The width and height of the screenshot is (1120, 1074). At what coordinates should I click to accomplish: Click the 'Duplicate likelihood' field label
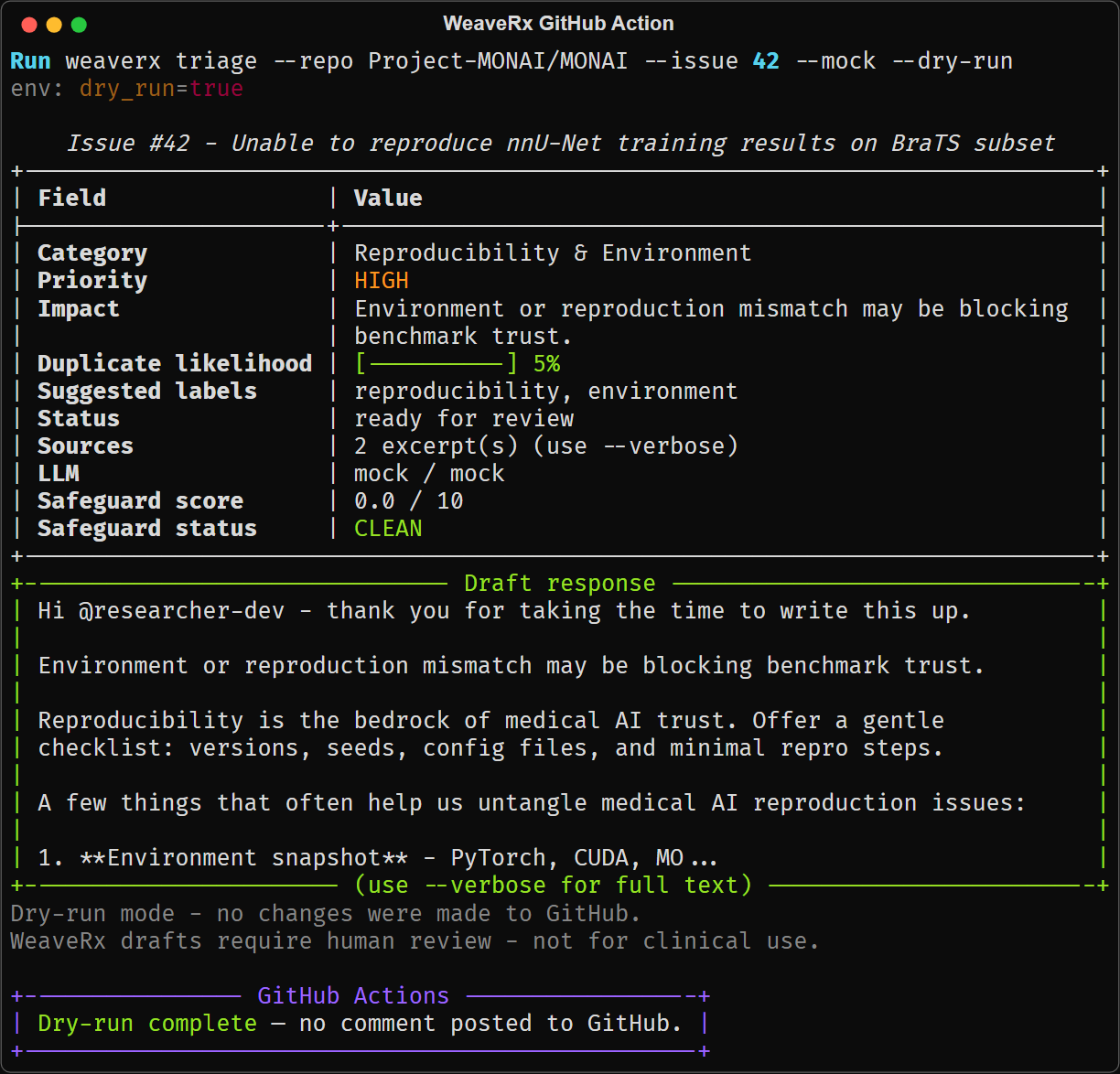coord(175,363)
